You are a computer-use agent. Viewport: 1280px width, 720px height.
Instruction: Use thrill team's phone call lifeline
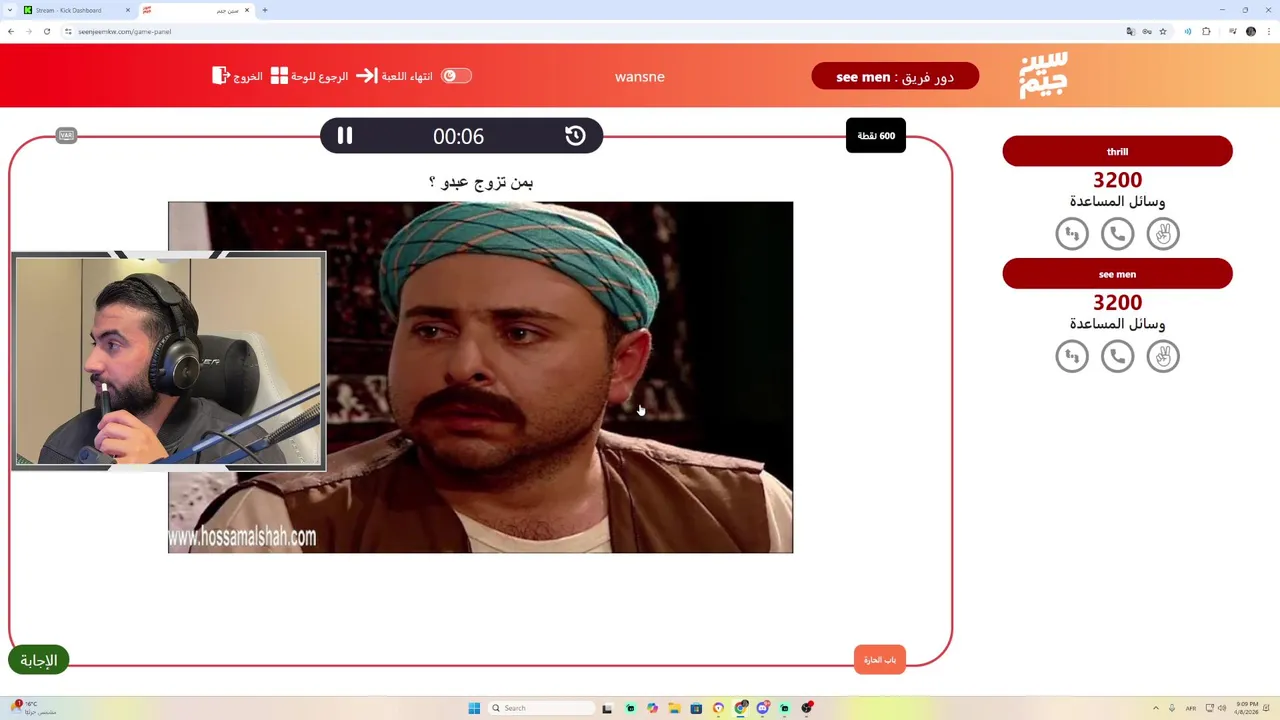pos(1117,234)
